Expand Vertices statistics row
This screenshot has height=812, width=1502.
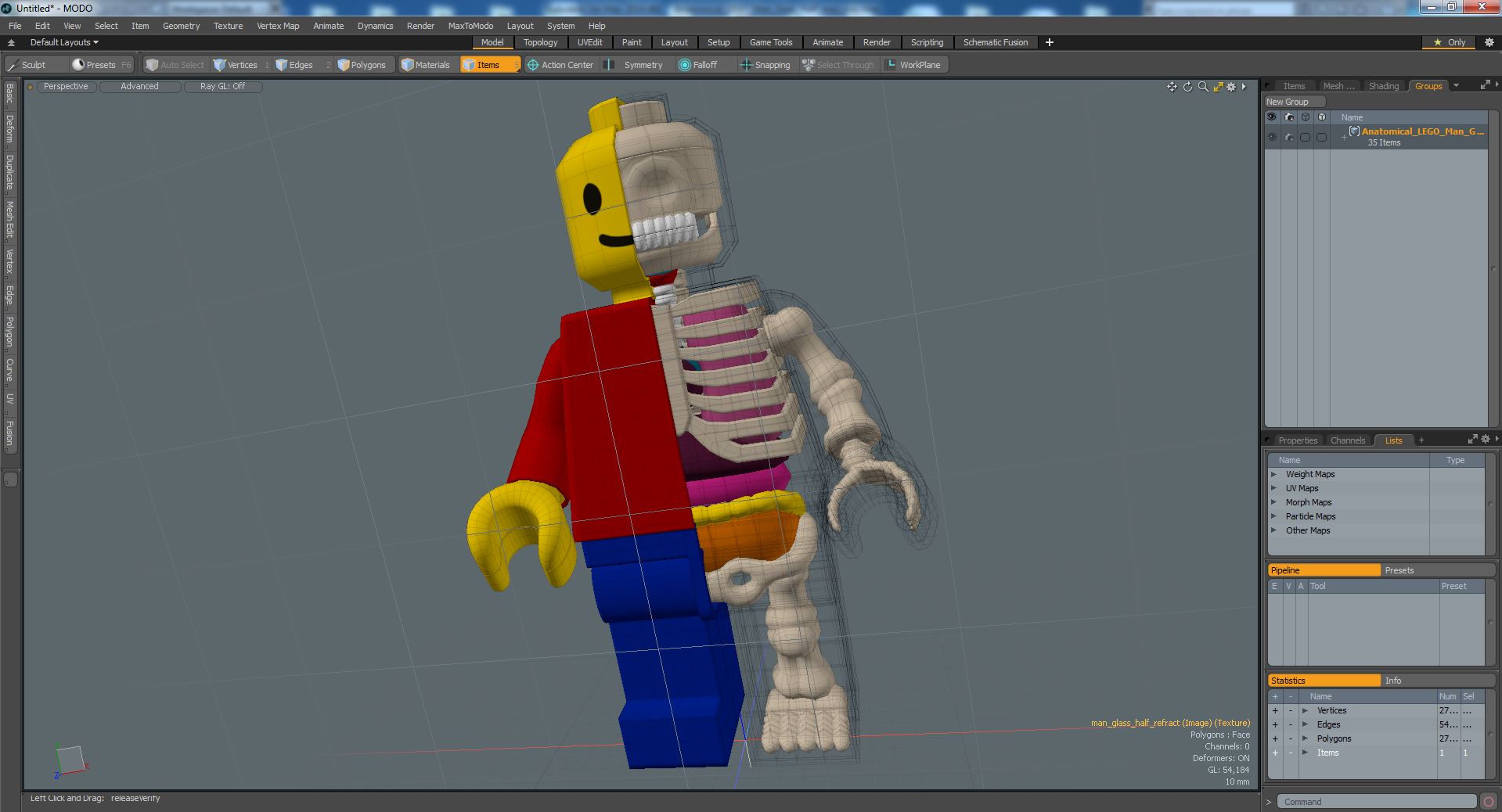coord(1305,710)
